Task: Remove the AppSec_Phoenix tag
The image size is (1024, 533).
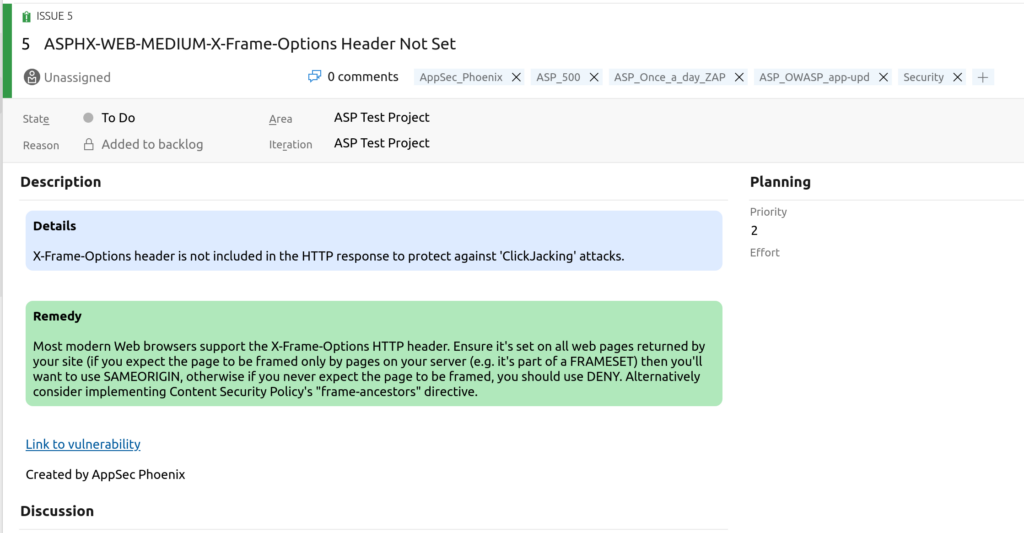Action: tap(516, 77)
